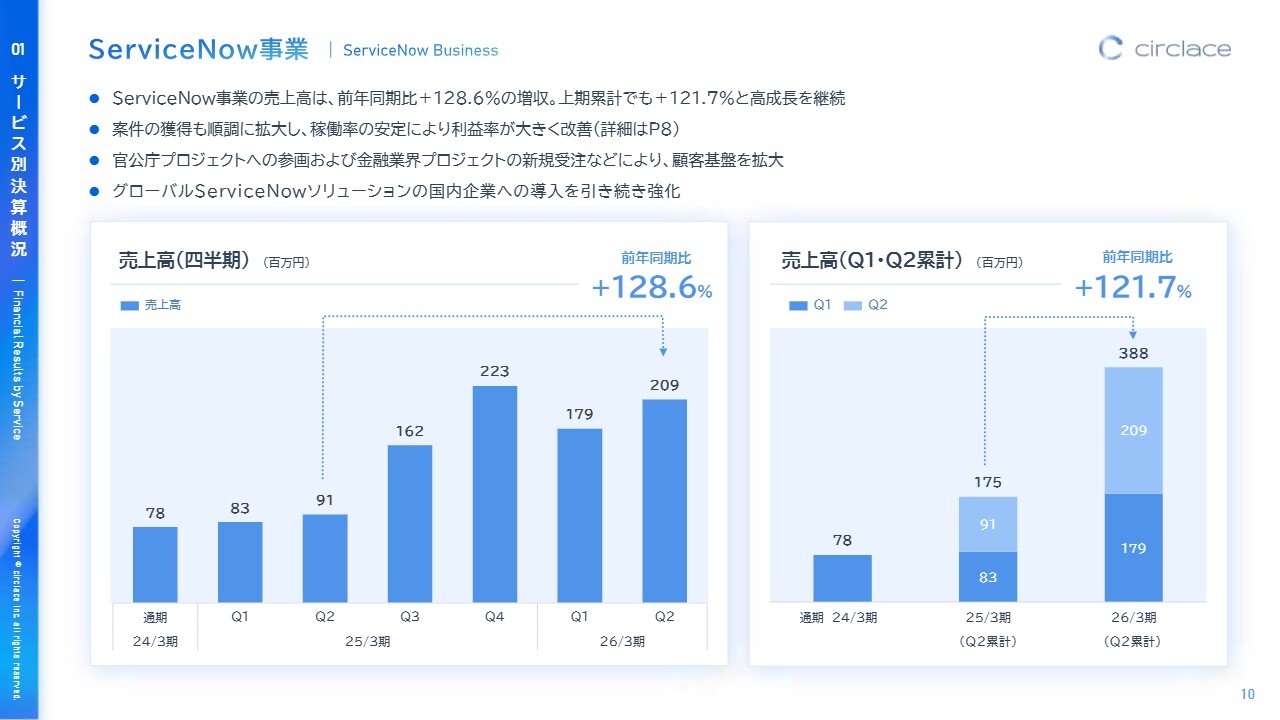Click the +128.6% year-over-year figure
Image resolution: width=1280 pixels, height=720 pixels.
point(652,288)
